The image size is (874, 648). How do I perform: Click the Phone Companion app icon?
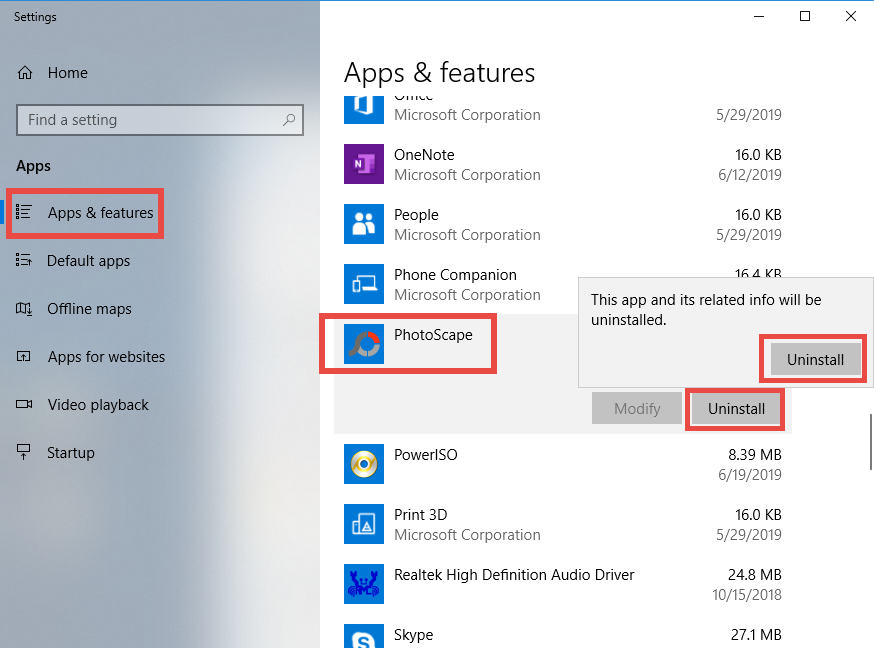364,284
